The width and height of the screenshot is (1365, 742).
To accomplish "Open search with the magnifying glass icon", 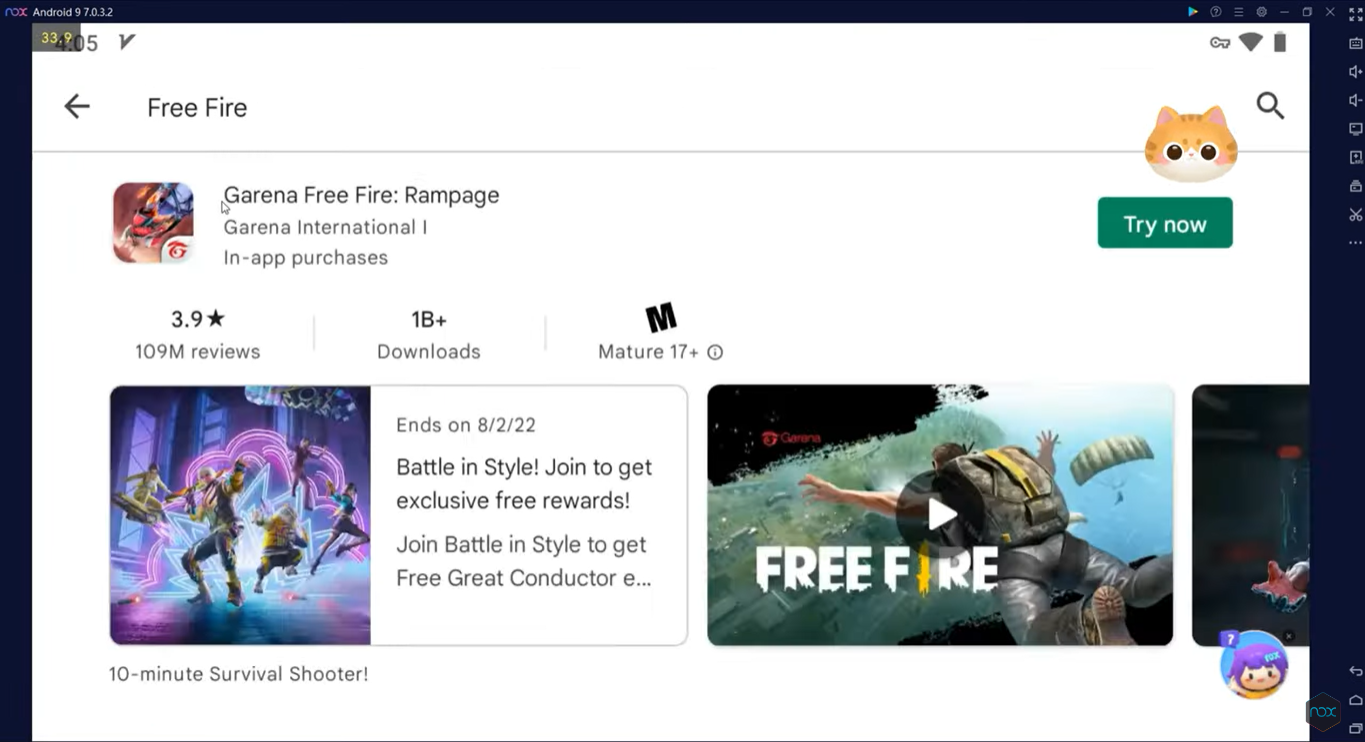I will (x=1270, y=105).
